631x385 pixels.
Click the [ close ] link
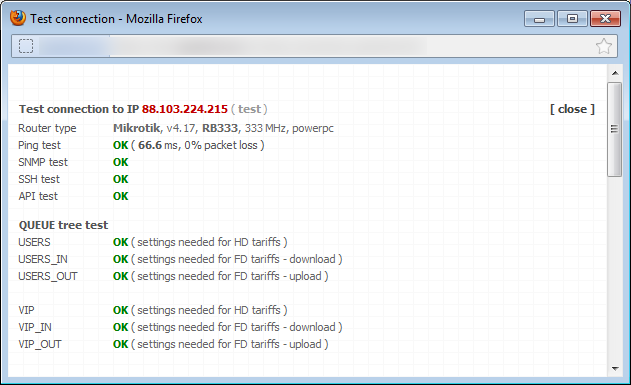click(572, 109)
